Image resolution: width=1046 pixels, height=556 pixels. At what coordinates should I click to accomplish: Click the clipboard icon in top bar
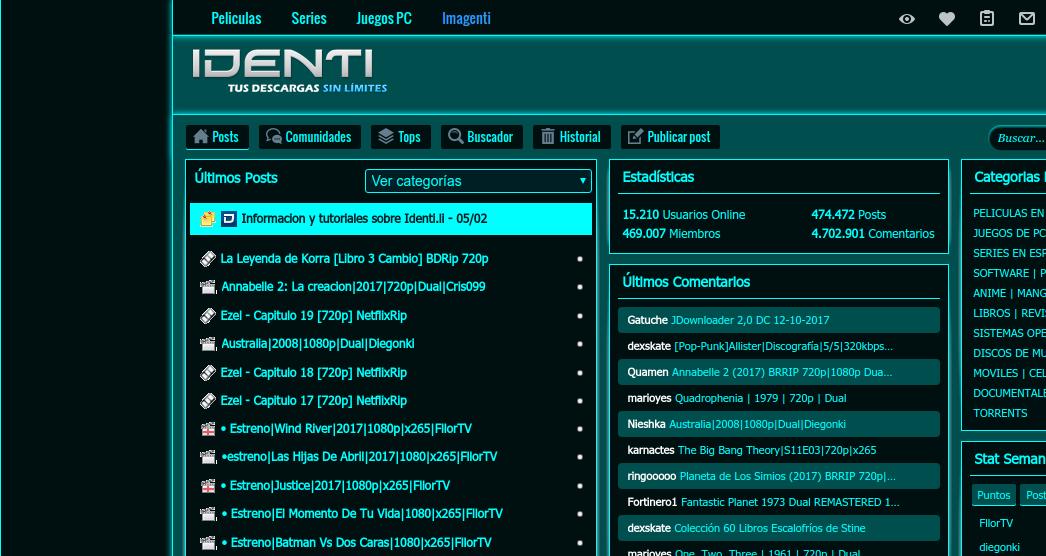(x=987, y=19)
